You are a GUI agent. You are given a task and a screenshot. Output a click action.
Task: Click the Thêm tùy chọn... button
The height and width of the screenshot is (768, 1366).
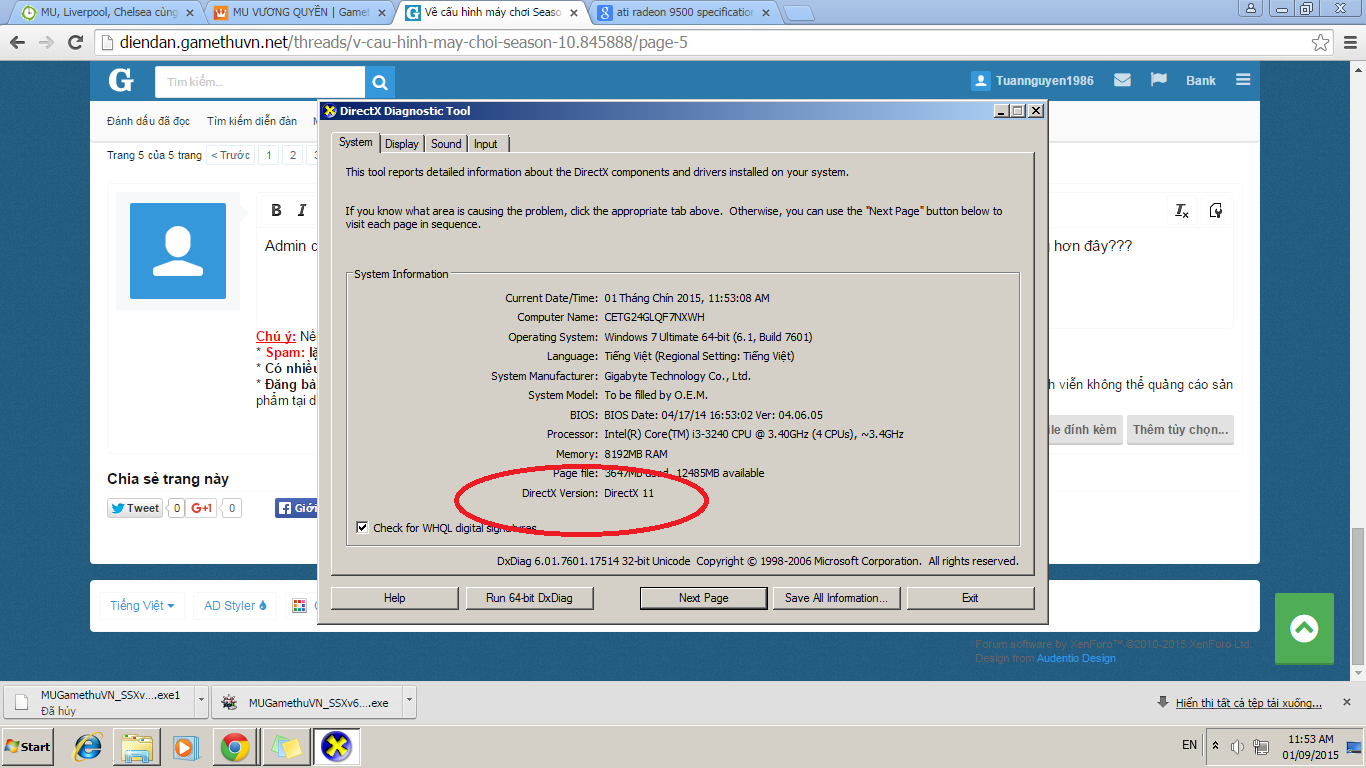pyautogui.click(x=1180, y=430)
